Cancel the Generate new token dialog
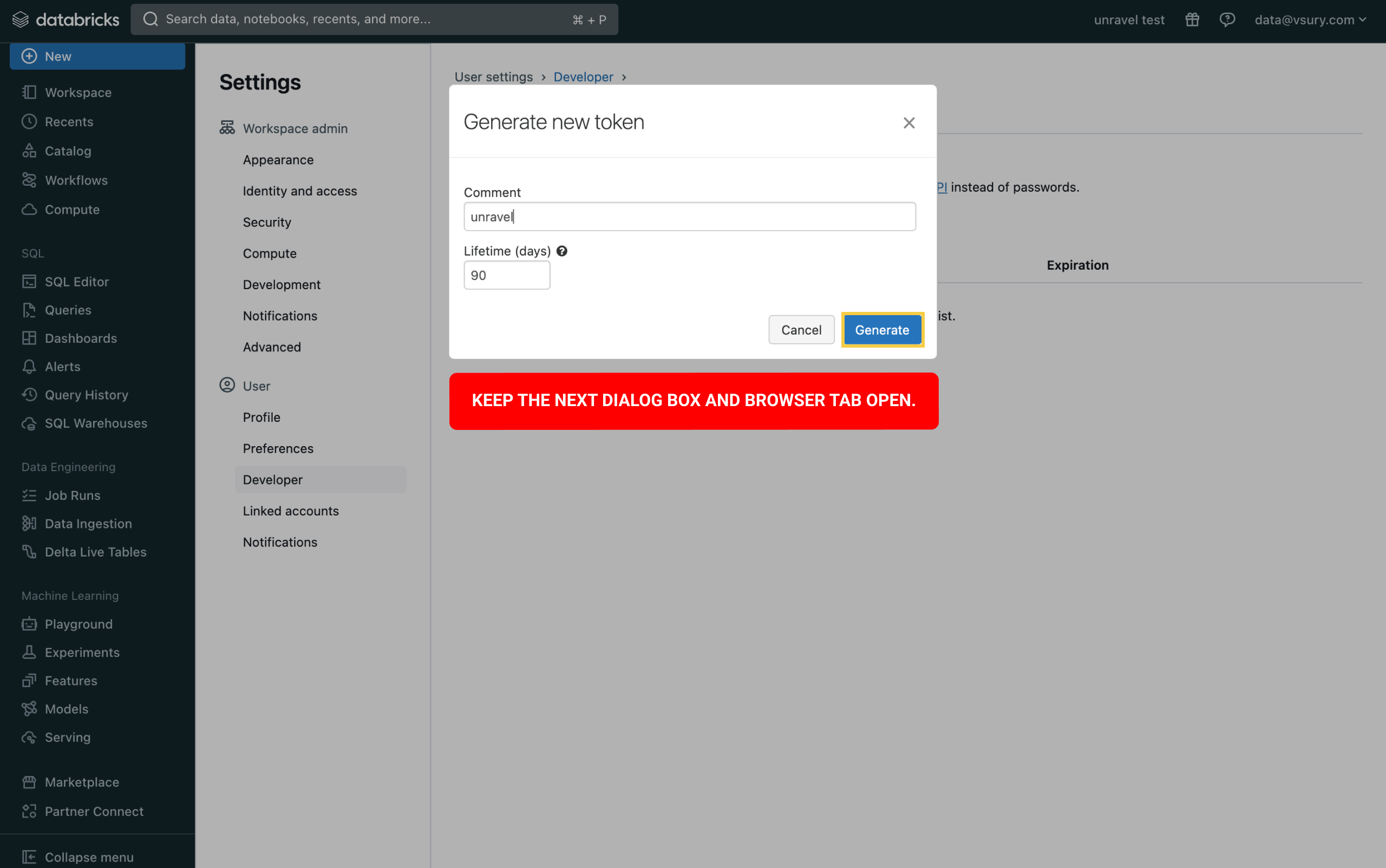The image size is (1386, 868). 801,330
